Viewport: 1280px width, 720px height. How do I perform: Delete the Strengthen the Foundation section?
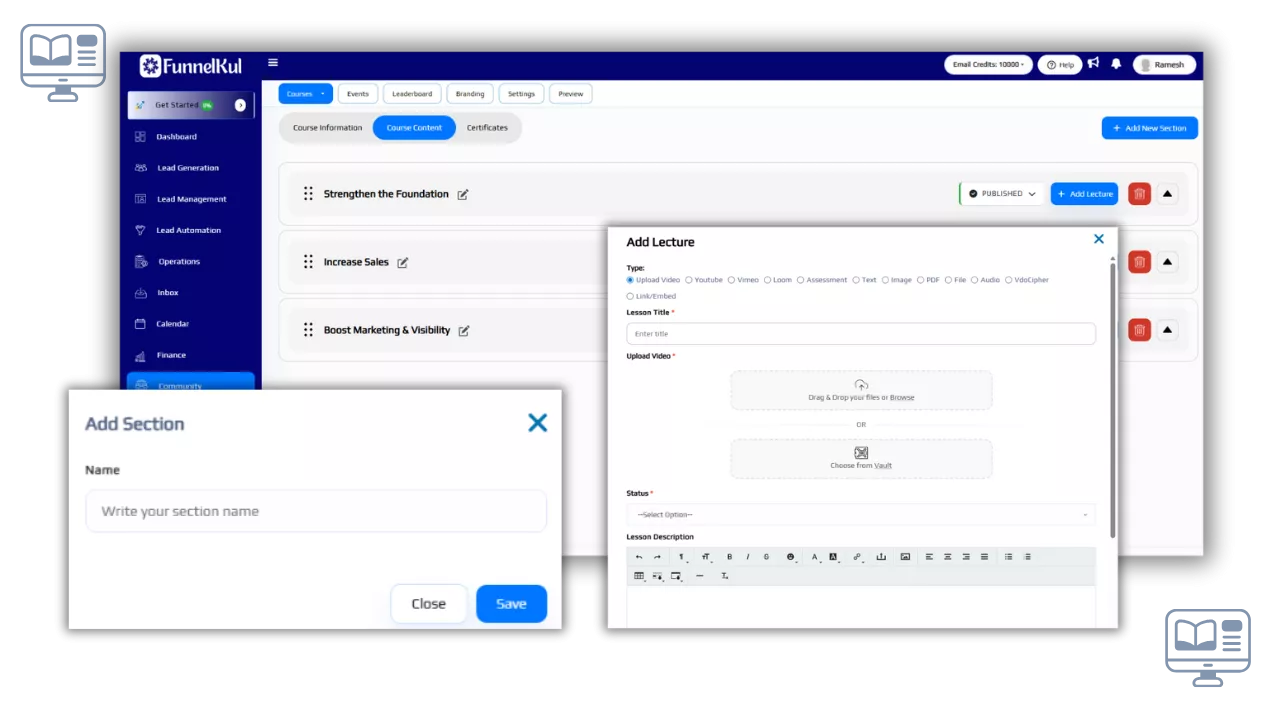coord(1139,194)
